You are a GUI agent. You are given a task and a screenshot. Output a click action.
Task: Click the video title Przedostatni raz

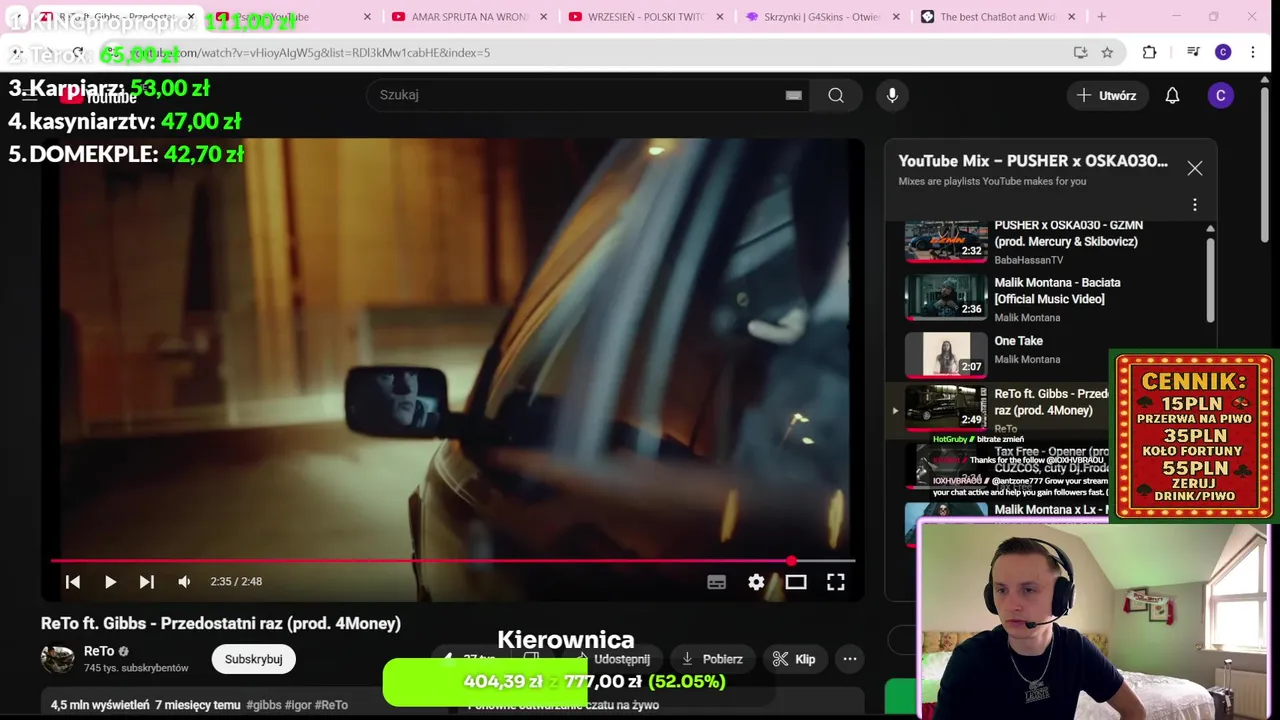click(x=221, y=623)
